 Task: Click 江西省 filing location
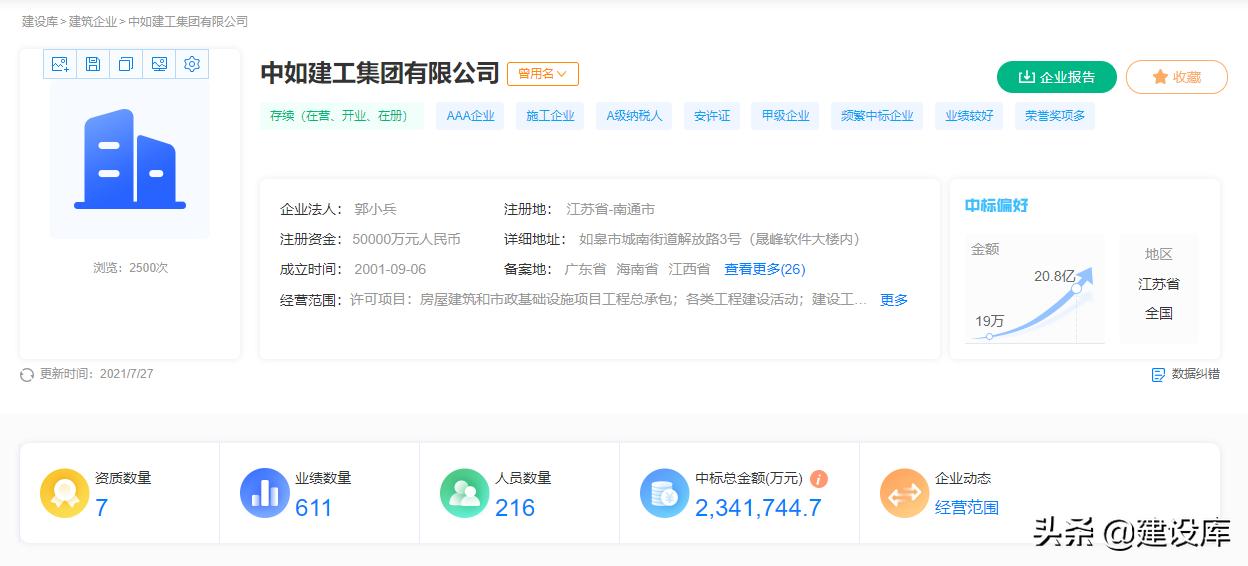(689, 270)
